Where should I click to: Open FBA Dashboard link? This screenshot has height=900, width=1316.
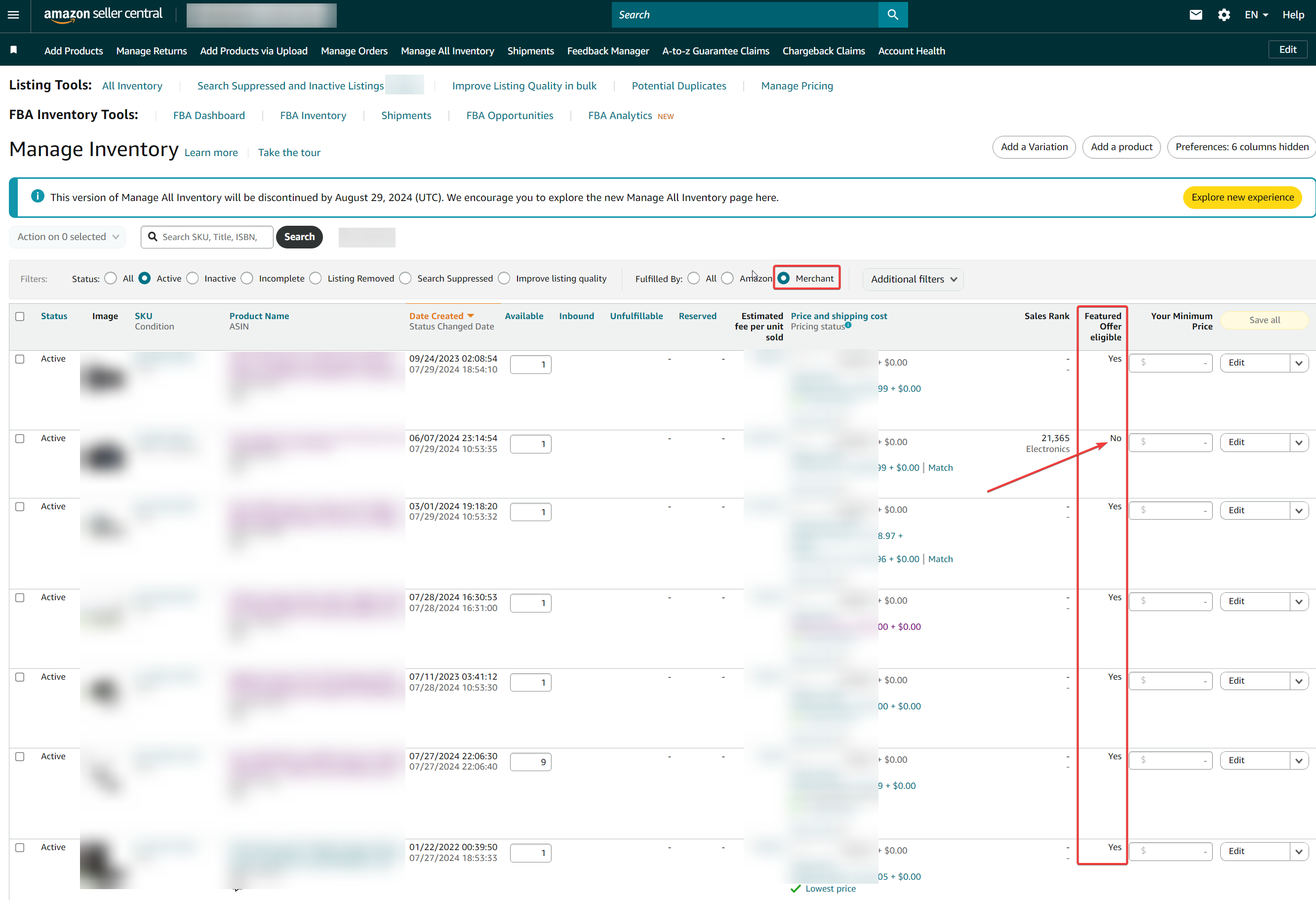(x=209, y=116)
